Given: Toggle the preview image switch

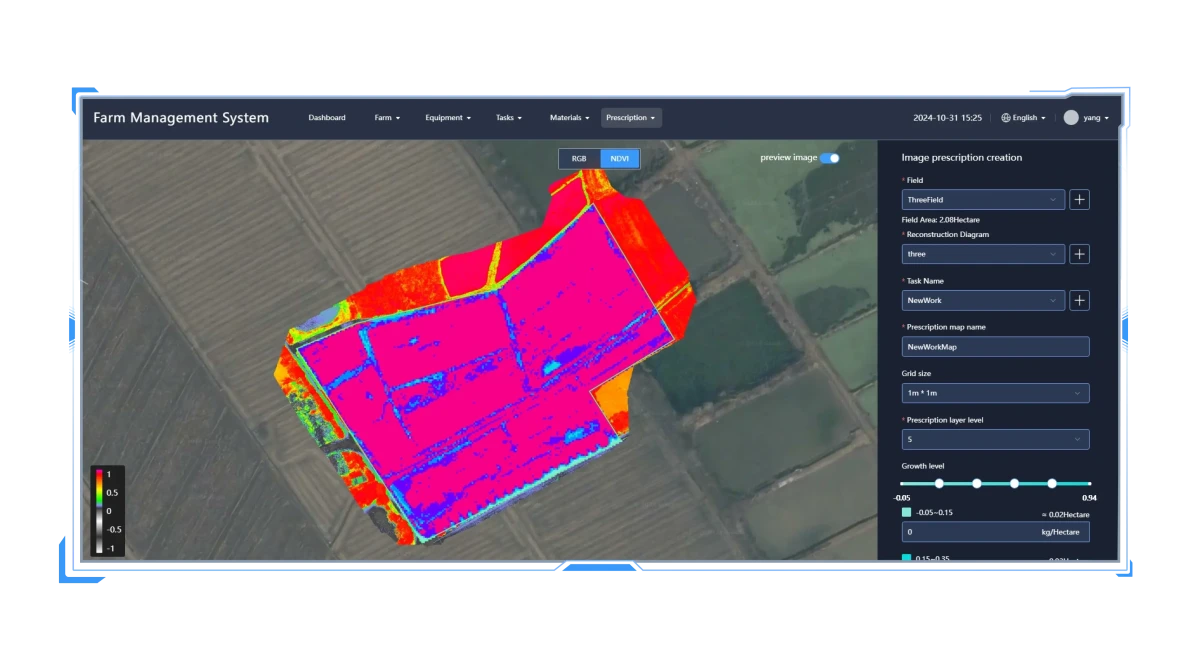Looking at the screenshot, I should pos(830,158).
